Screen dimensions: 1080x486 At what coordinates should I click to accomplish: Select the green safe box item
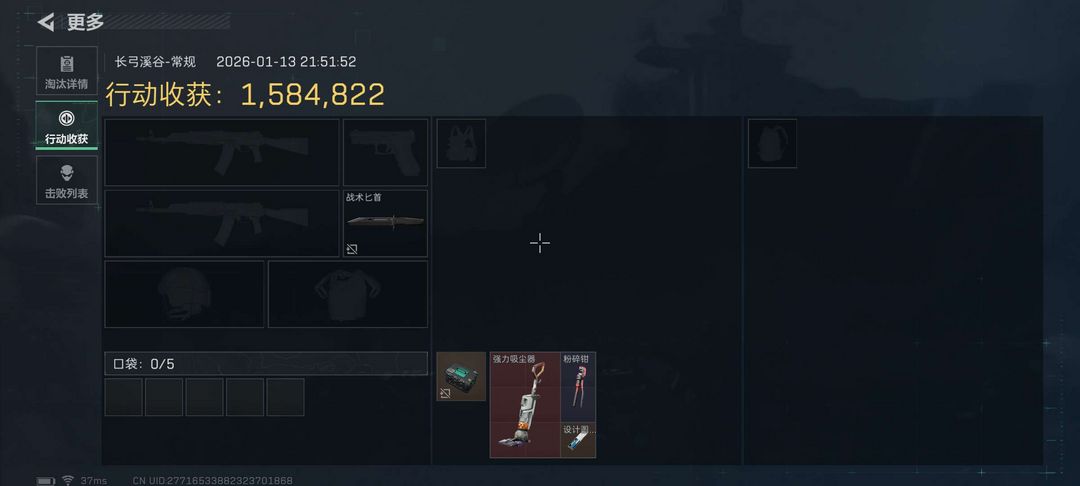coord(461,377)
